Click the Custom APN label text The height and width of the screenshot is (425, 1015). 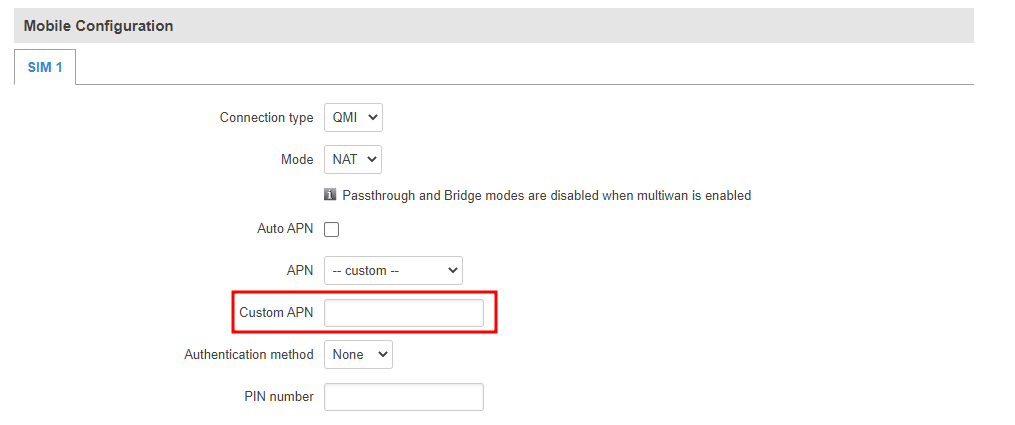coord(276,313)
